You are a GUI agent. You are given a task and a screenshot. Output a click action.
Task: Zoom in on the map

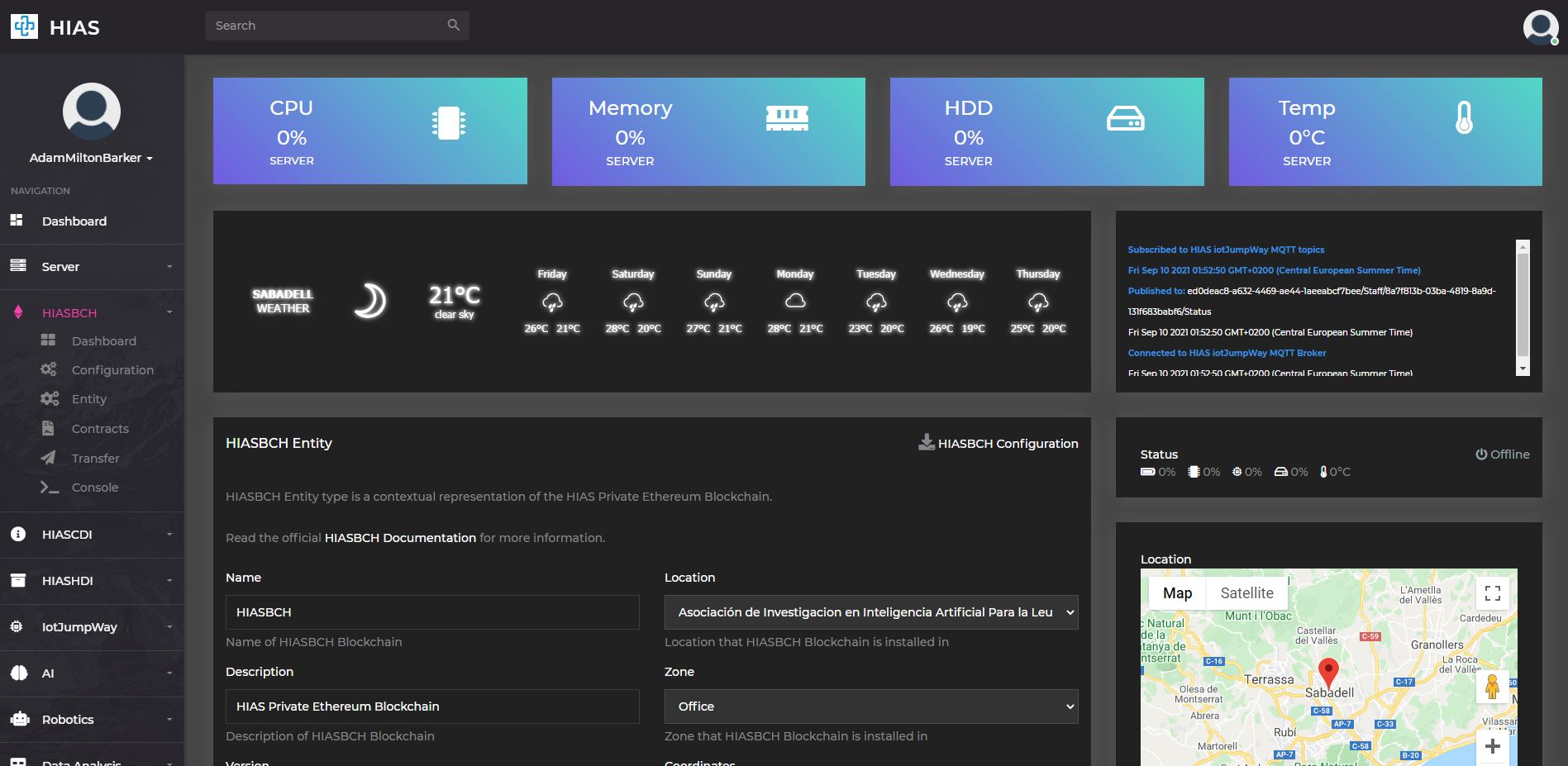[1493, 747]
